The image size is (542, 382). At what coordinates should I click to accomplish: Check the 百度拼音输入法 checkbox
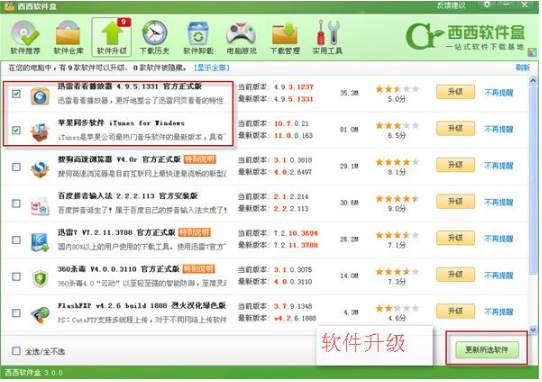click(16, 203)
